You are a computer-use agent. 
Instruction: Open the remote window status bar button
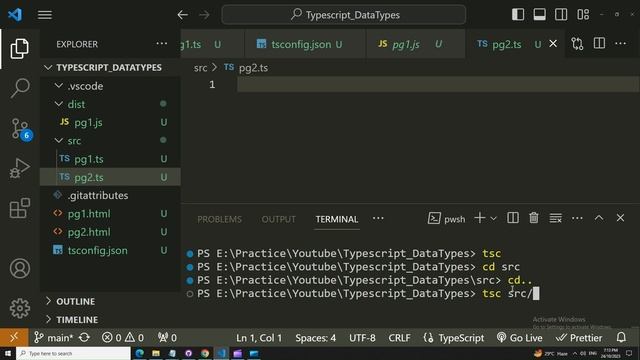point(14,337)
